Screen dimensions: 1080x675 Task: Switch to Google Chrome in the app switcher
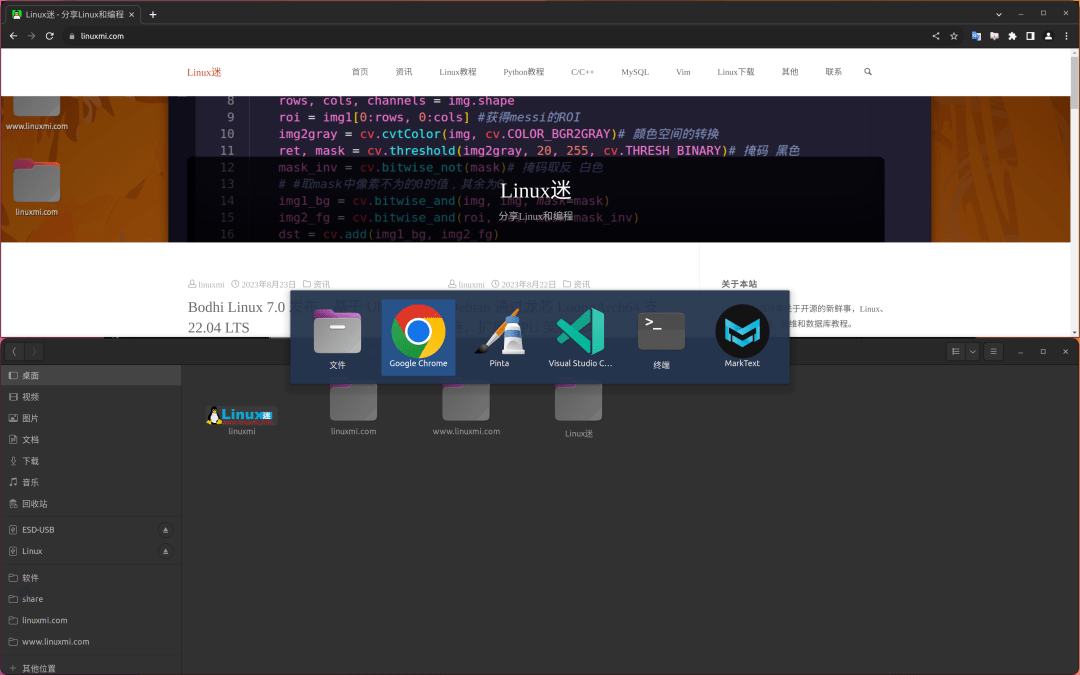tap(418, 337)
